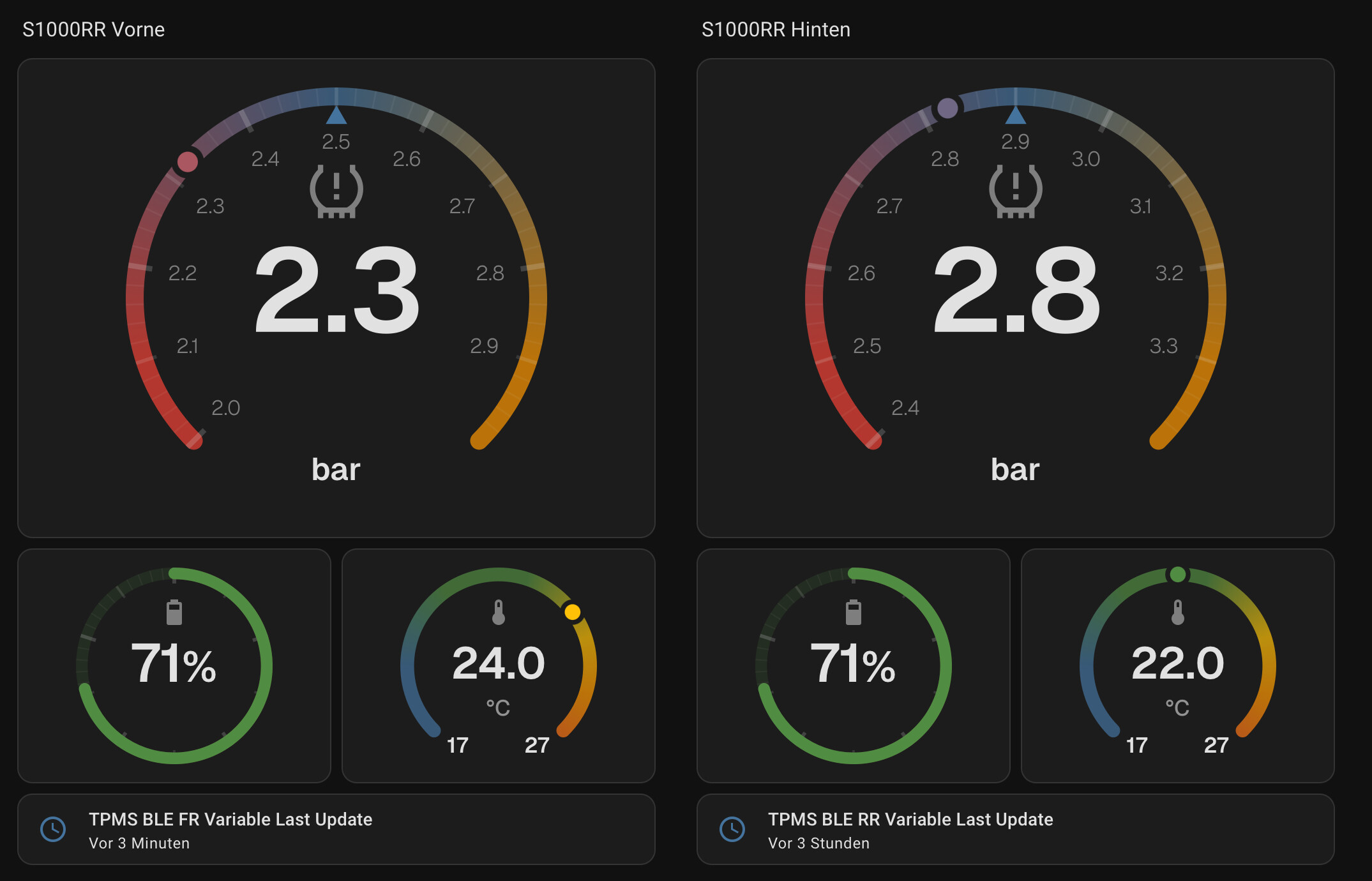
Task: Click the rear sensor battery icon
Action: [x=853, y=612]
